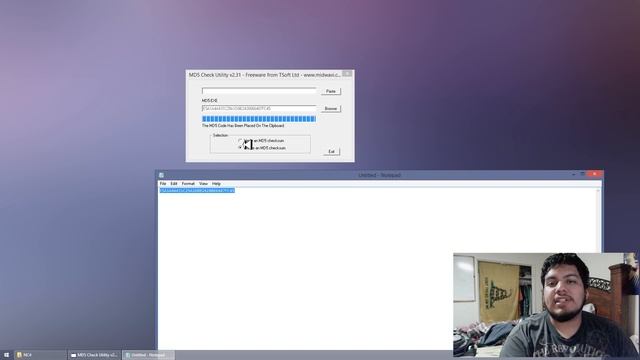The height and width of the screenshot is (360, 640).
Task: Close the Notepad window
Action: click(594, 174)
